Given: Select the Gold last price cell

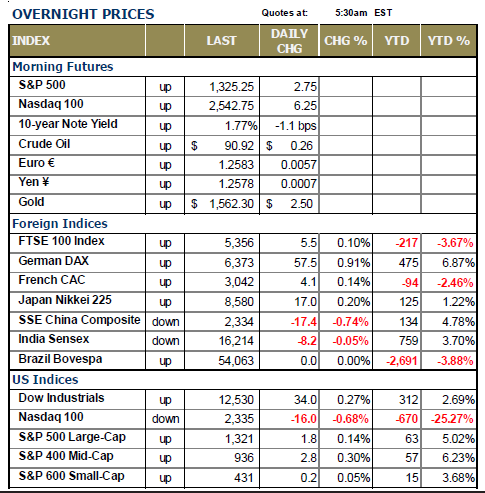Looking at the screenshot, I should click(x=222, y=204).
